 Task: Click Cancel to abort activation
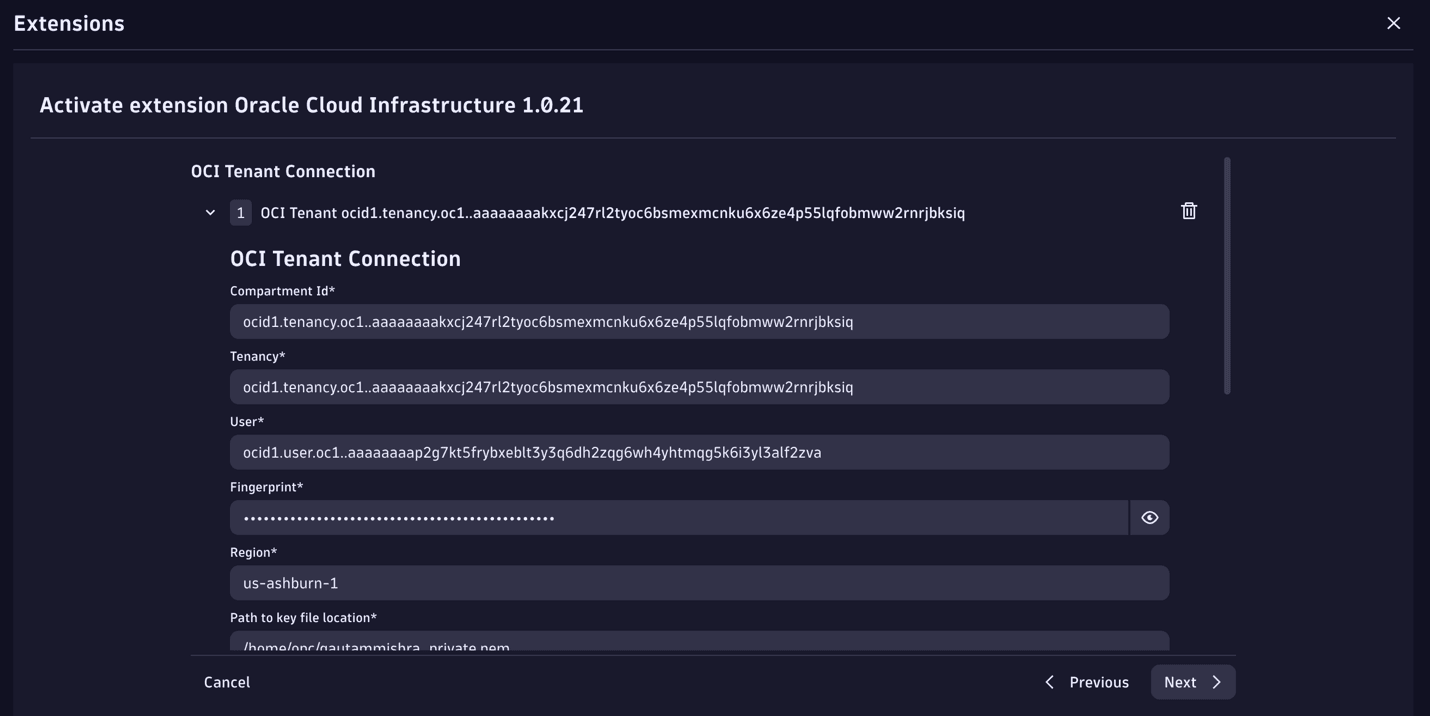(x=227, y=679)
